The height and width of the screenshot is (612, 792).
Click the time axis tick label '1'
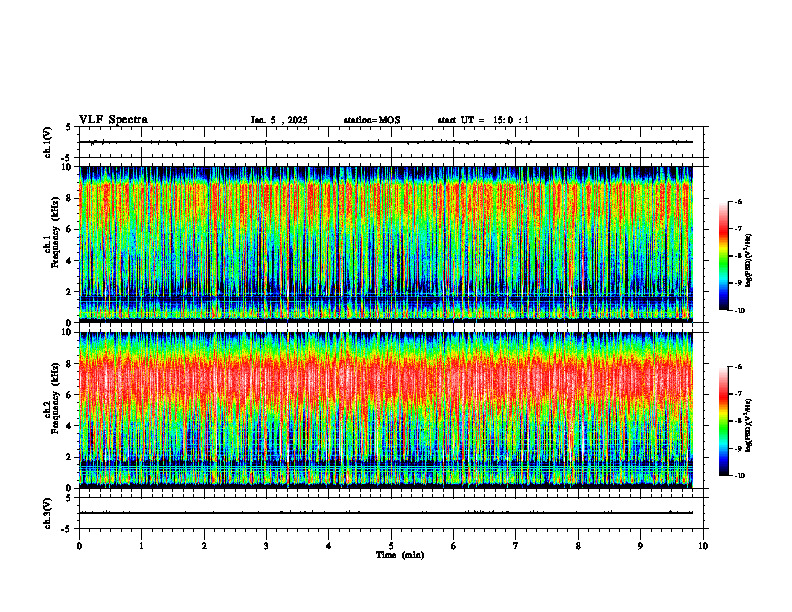pyautogui.click(x=141, y=546)
